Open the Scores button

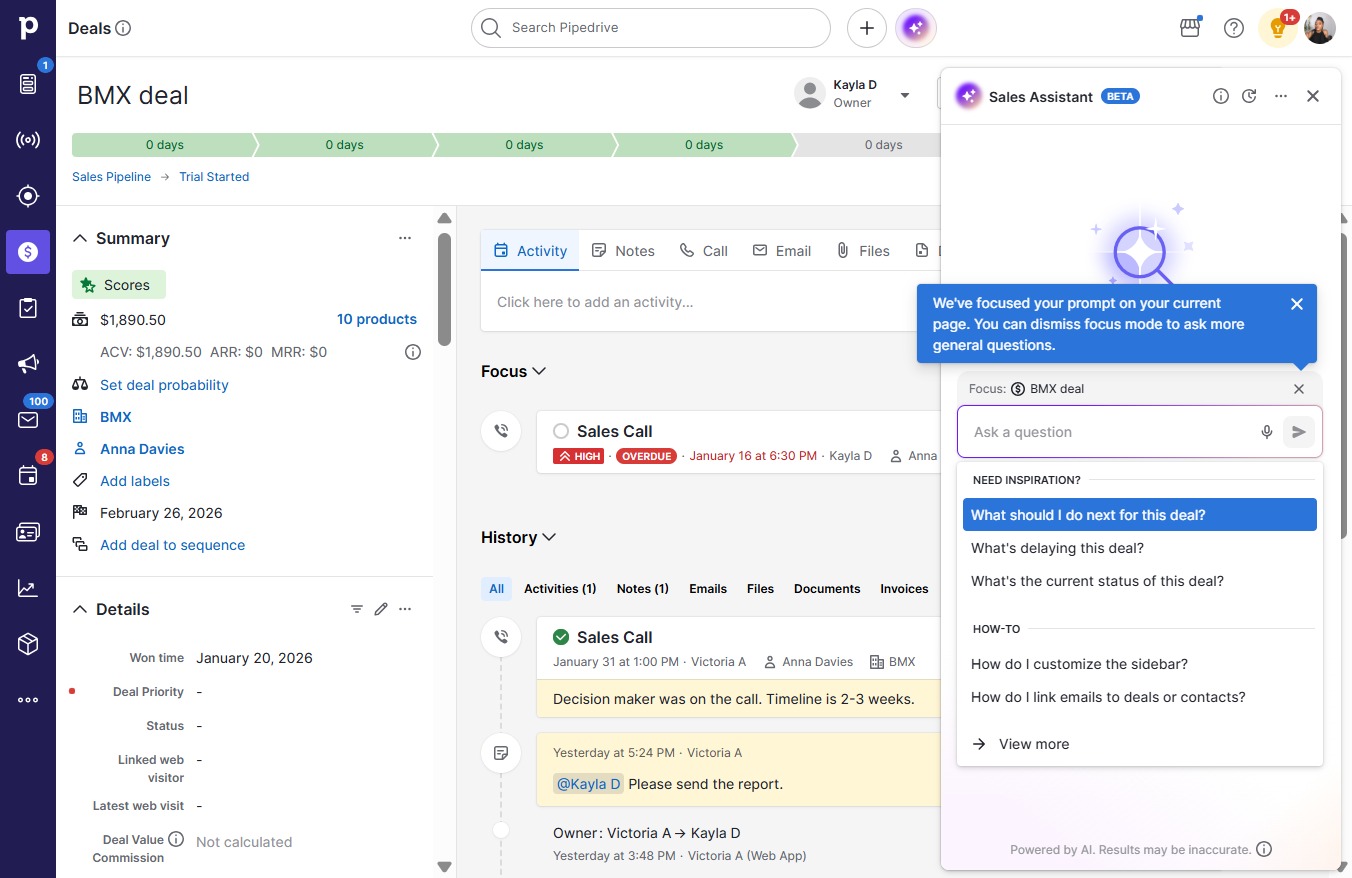coord(119,285)
